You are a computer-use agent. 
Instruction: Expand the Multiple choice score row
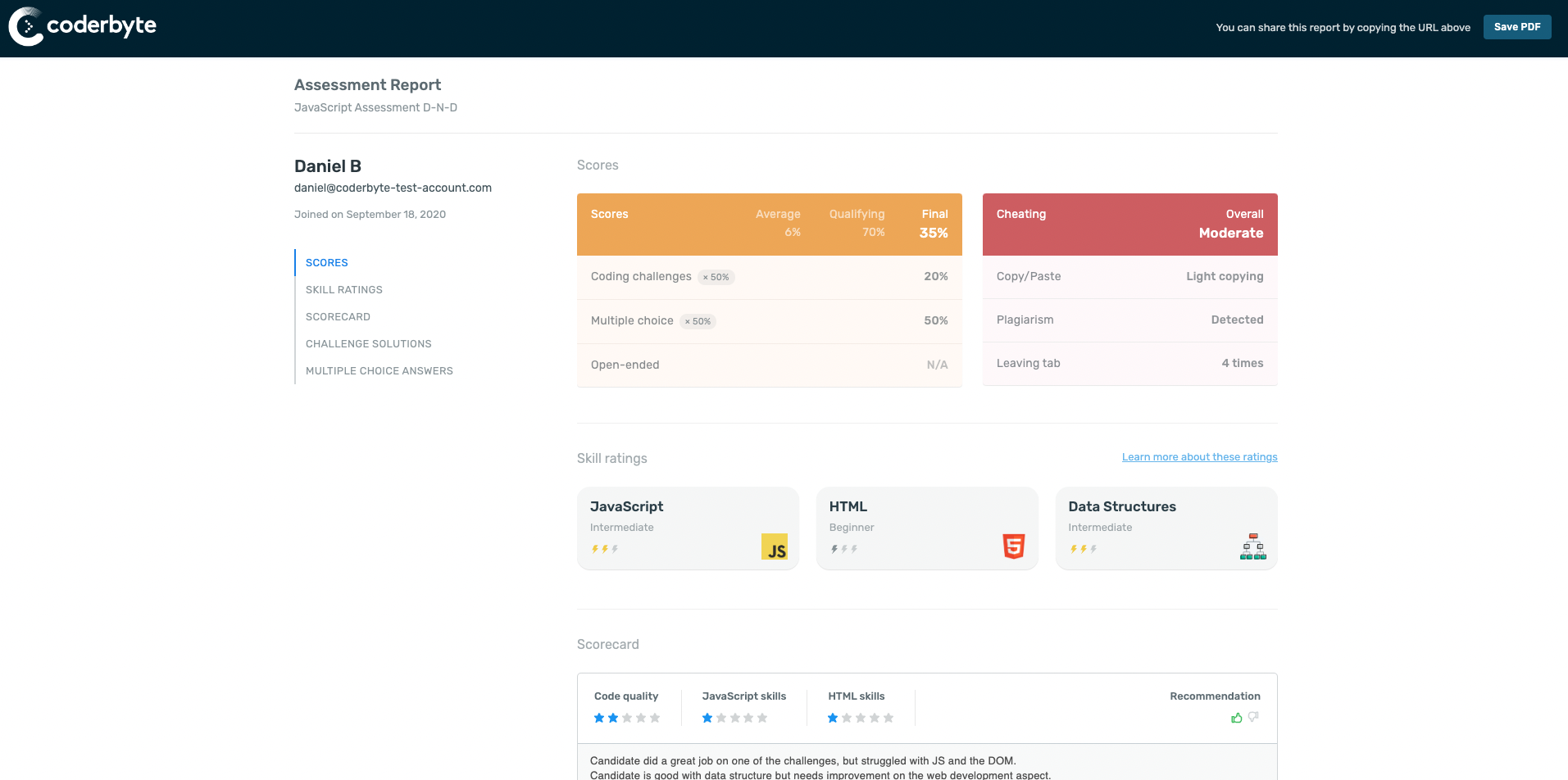(769, 320)
